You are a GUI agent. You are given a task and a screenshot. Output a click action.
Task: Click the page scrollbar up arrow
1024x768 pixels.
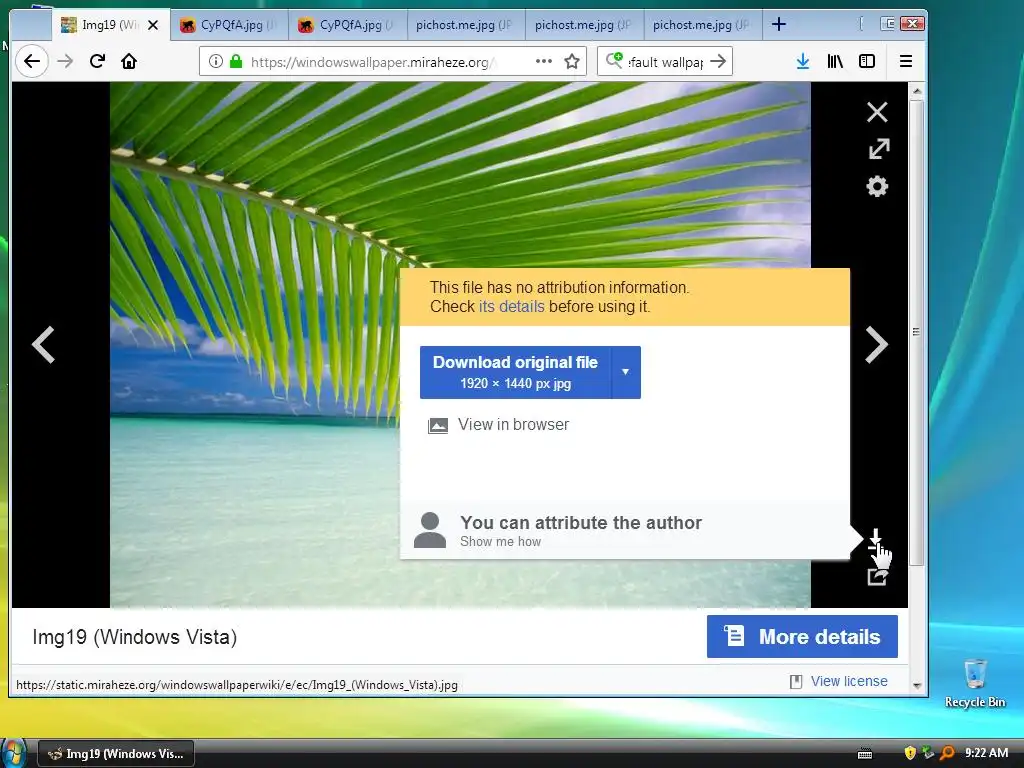coord(917,91)
